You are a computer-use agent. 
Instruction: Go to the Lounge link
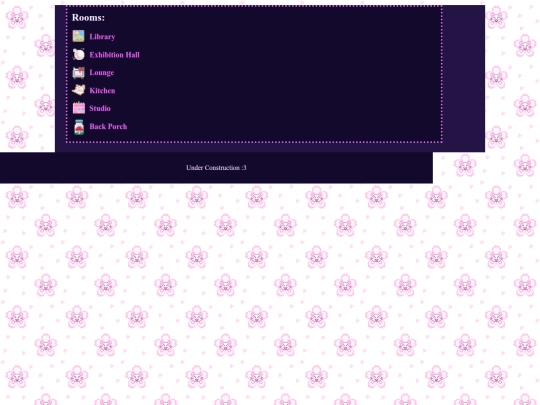pos(102,73)
